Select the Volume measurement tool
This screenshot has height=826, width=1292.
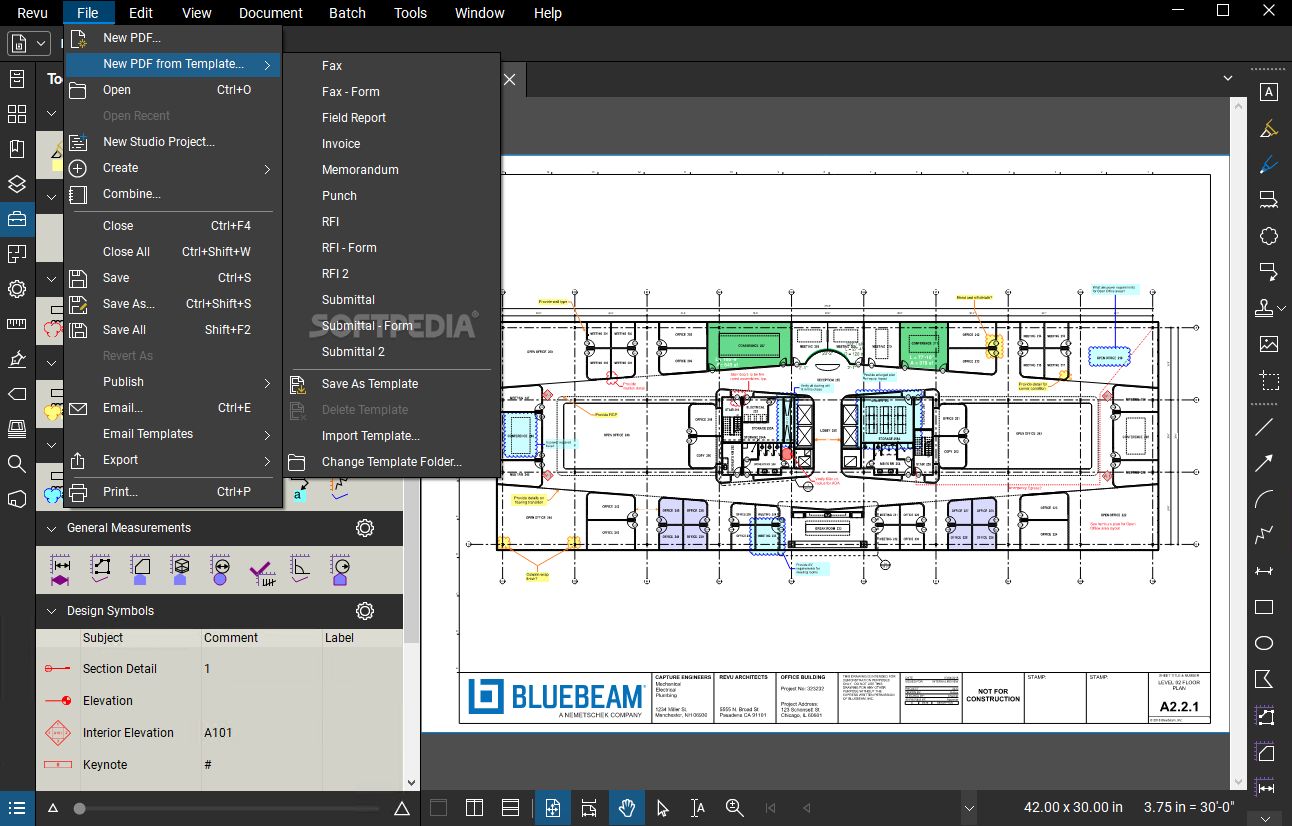[x=180, y=570]
